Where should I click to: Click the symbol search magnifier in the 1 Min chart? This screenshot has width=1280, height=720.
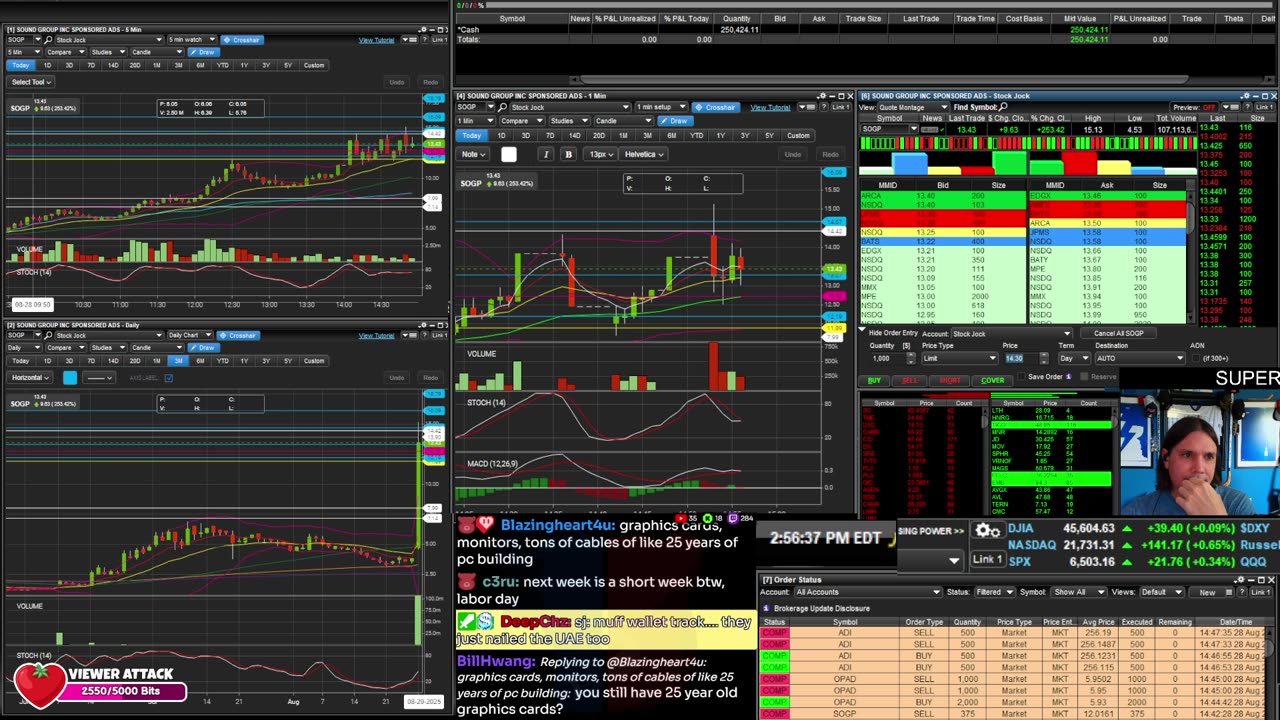coord(502,107)
